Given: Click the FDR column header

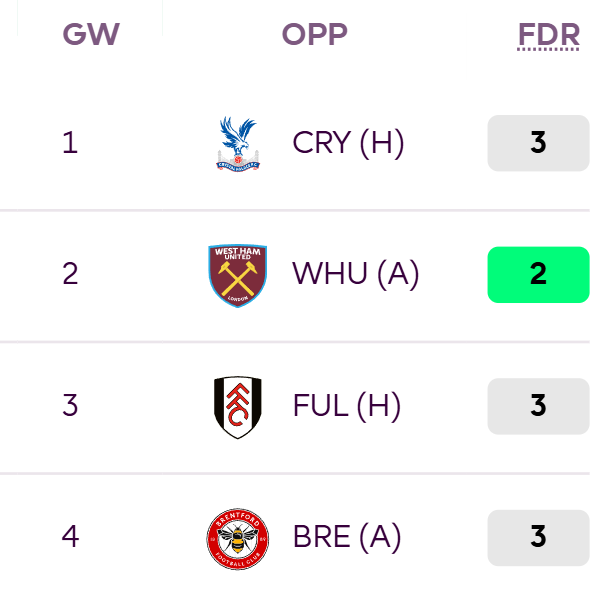Looking at the screenshot, I should pos(549,35).
